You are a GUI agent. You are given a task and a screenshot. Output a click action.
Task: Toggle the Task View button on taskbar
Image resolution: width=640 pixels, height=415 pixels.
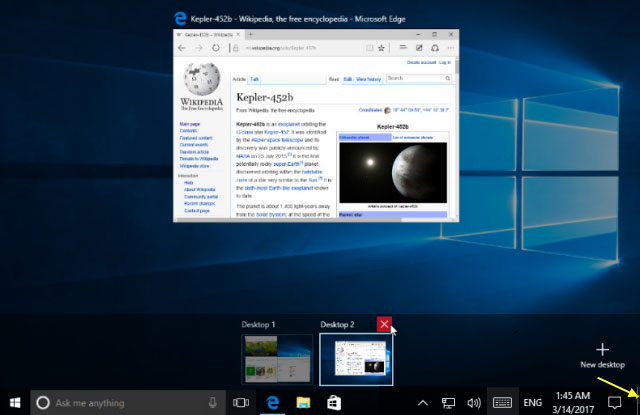241,403
